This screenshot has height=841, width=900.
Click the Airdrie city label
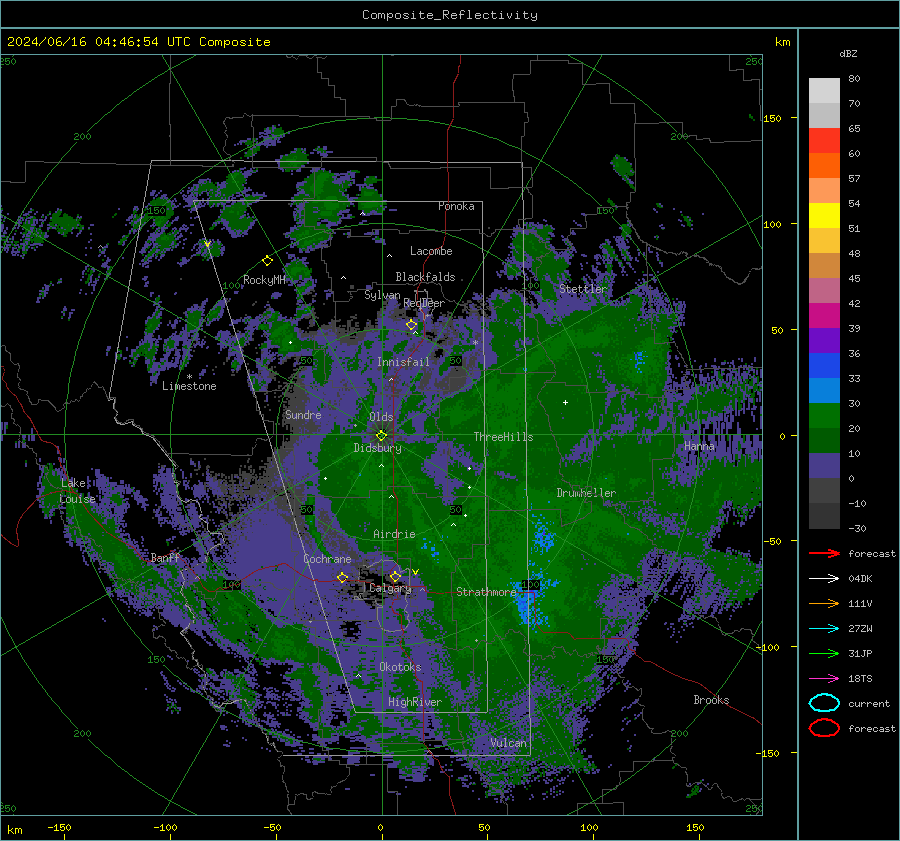pyautogui.click(x=394, y=534)
